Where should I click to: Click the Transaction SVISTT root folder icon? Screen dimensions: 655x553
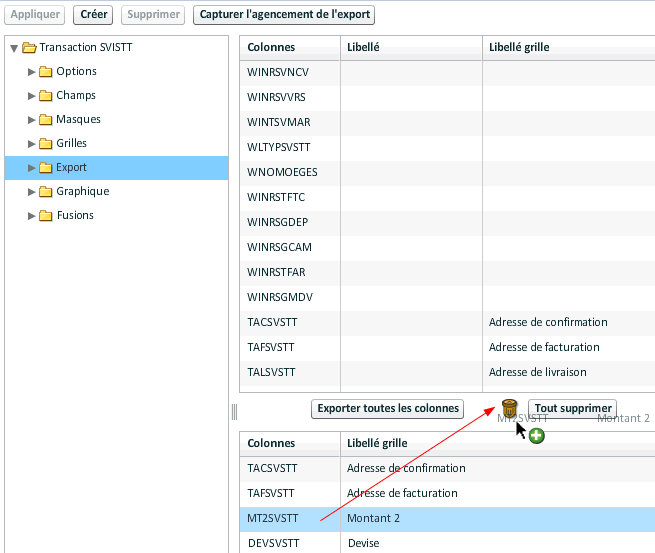pos(29,48)
